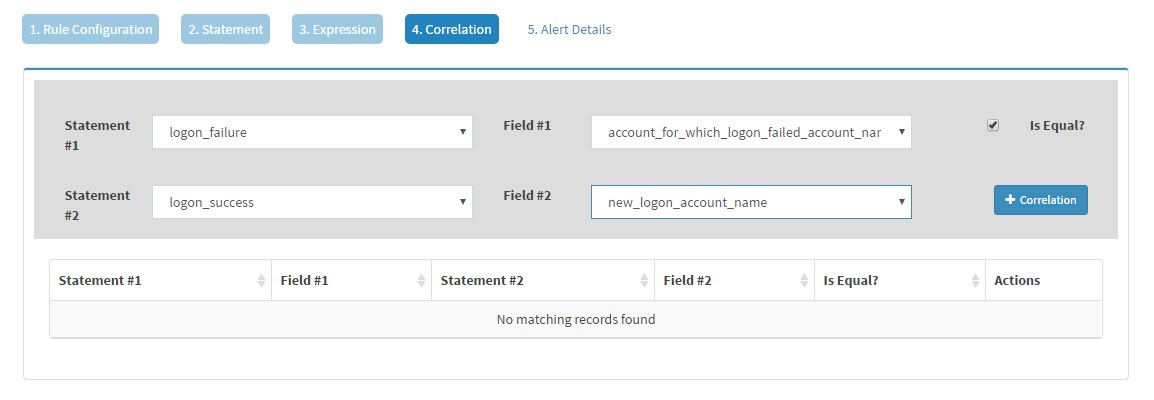Image resolution: width=1154 pixels, height=400 pixels.
Task: Select the 4. Correlation step tab
Action: [452, 29]
